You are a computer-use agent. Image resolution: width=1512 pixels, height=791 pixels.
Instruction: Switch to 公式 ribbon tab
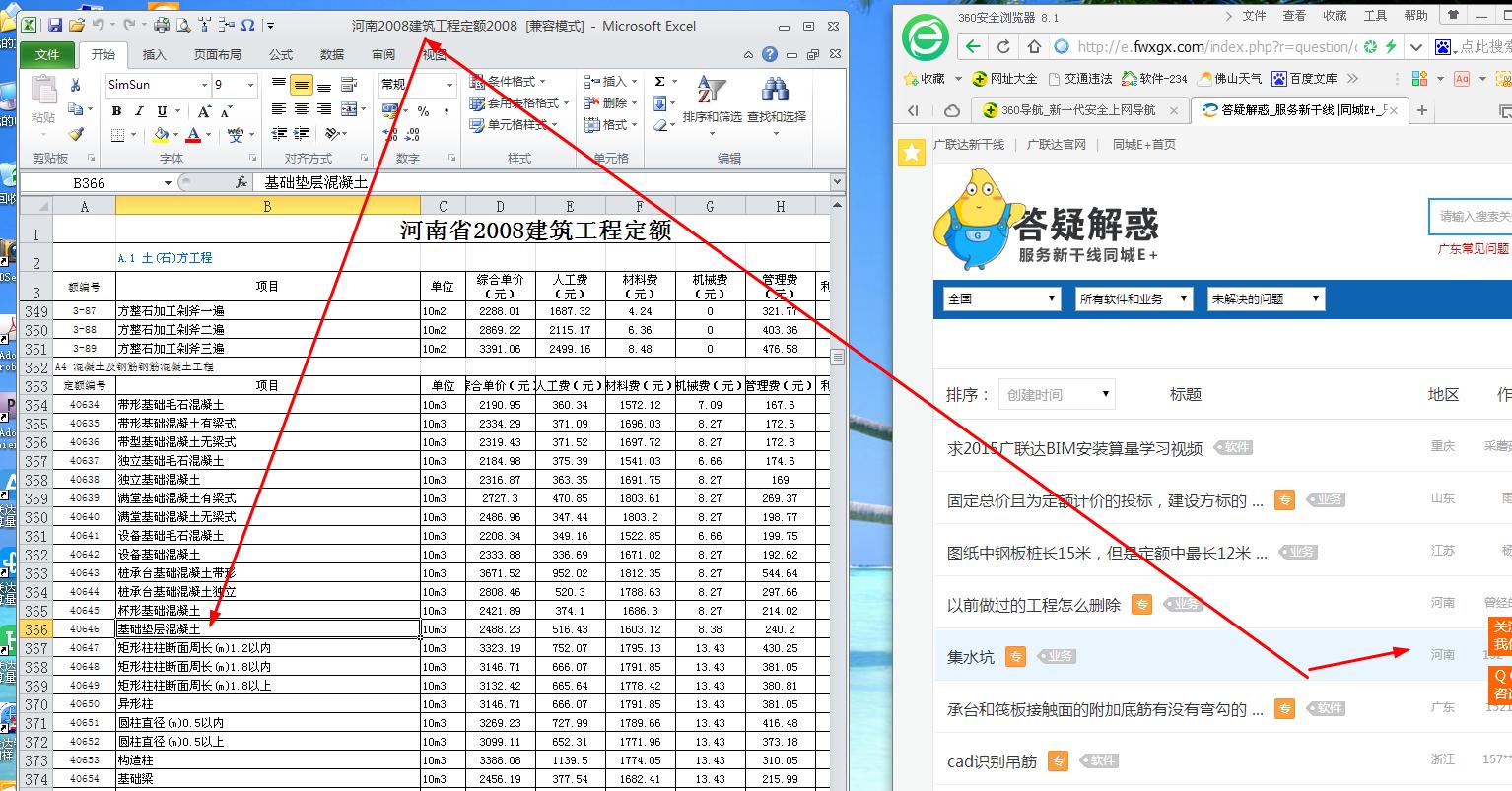tap(281, 55)
